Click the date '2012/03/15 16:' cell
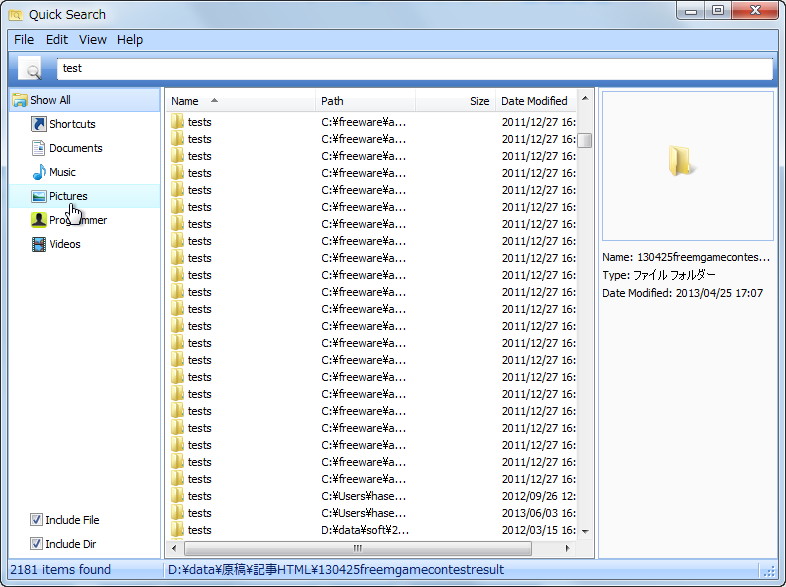 click(539, 530)
